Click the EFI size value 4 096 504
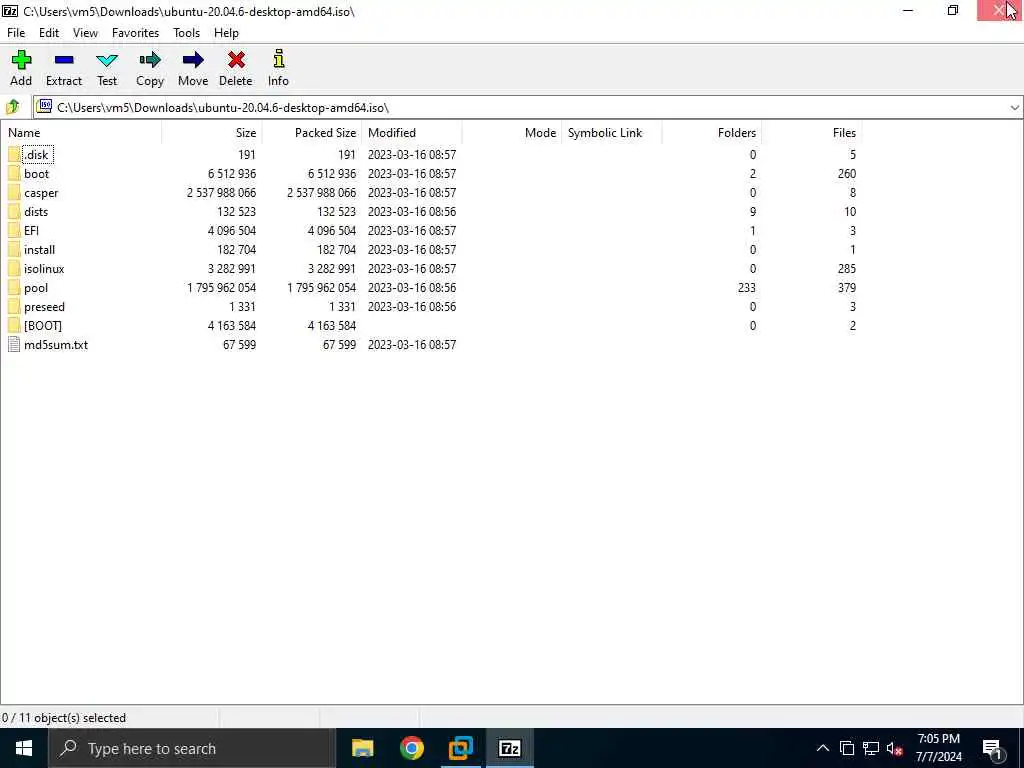This screenshot has height=768, width=1024. click(232, 231)
